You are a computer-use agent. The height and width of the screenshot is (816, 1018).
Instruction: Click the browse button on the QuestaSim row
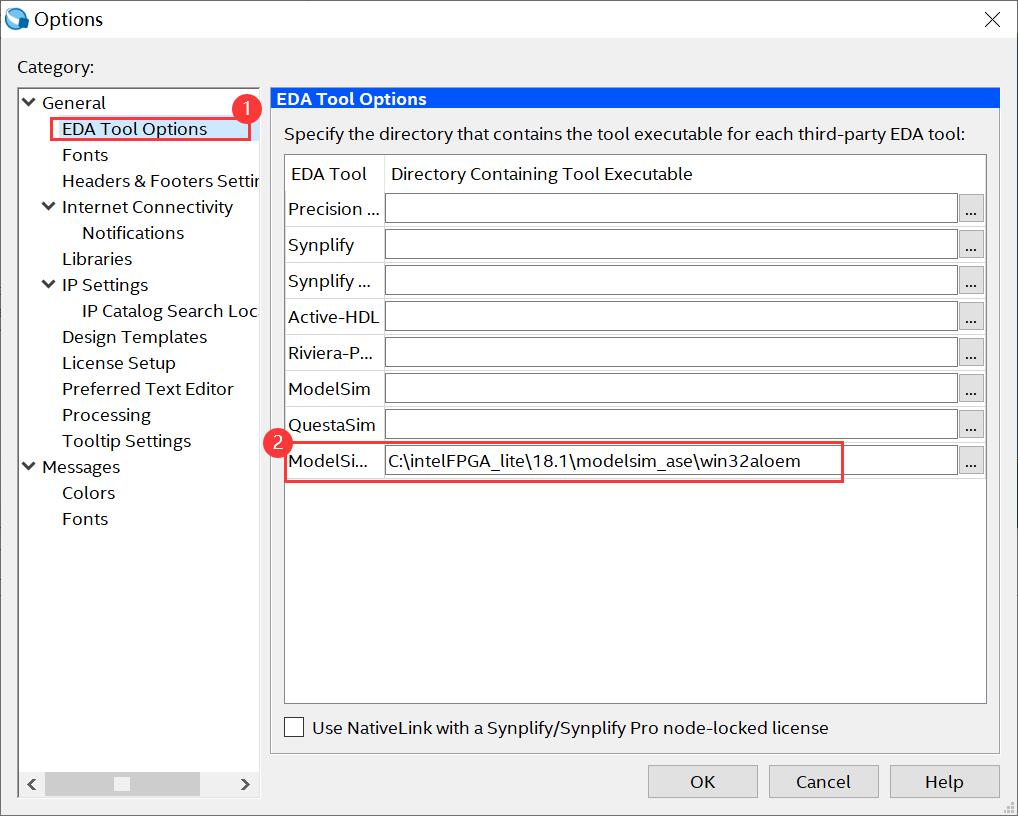[x=971, y=425]
